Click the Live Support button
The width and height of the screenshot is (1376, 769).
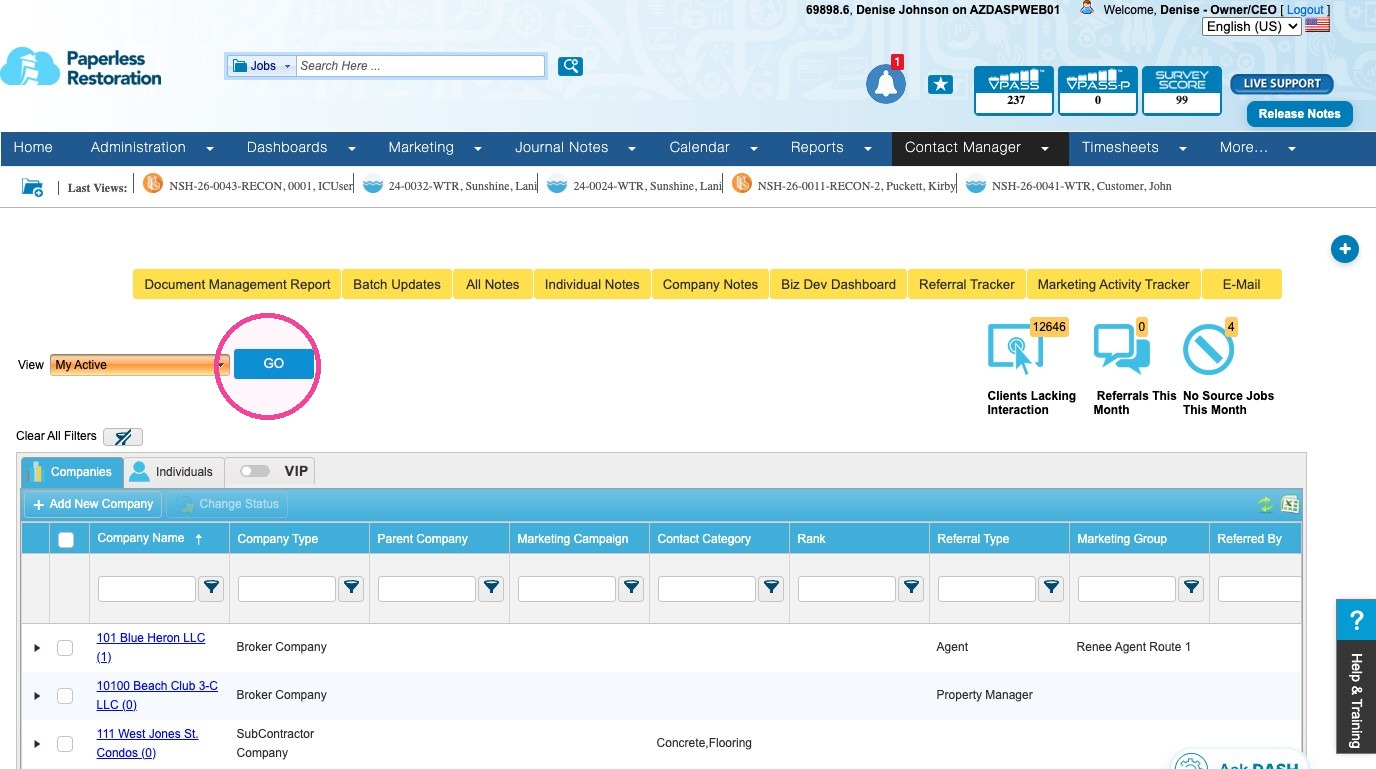1282,83
